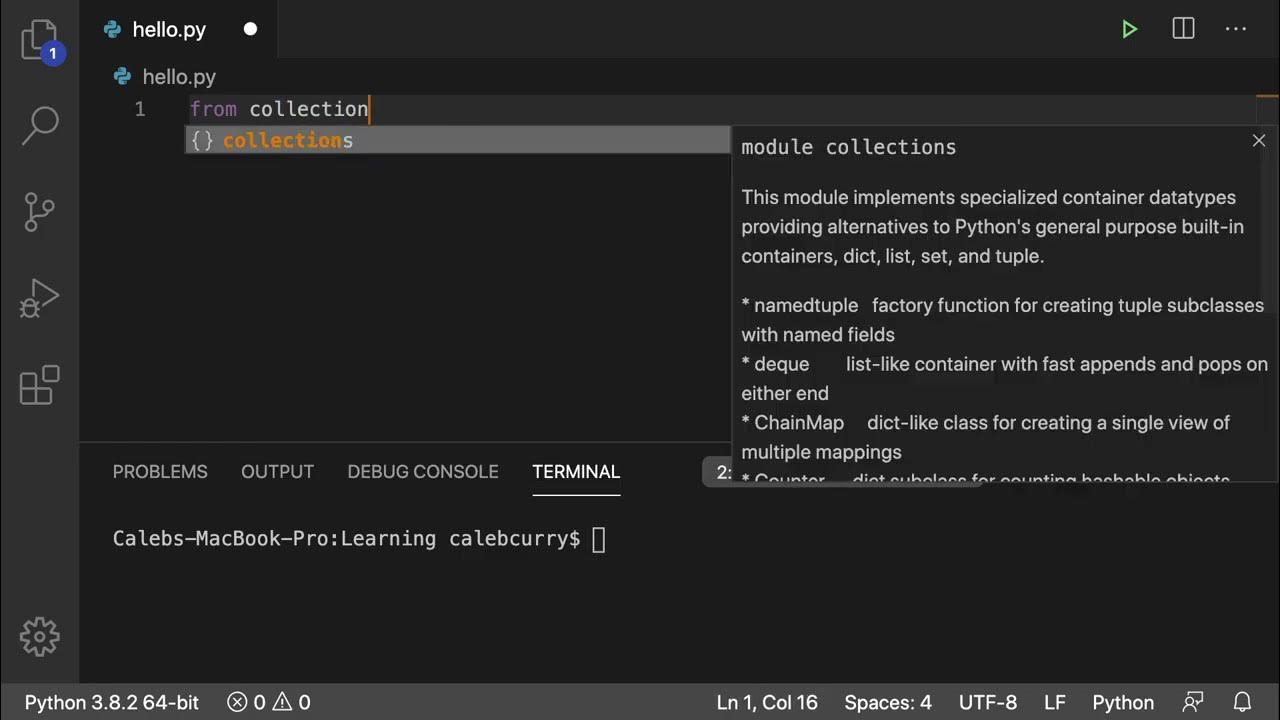The height and width of the screenshot is (720, 1280).
Task: Open the Search view icon
Action: click(x=40, y=124)
